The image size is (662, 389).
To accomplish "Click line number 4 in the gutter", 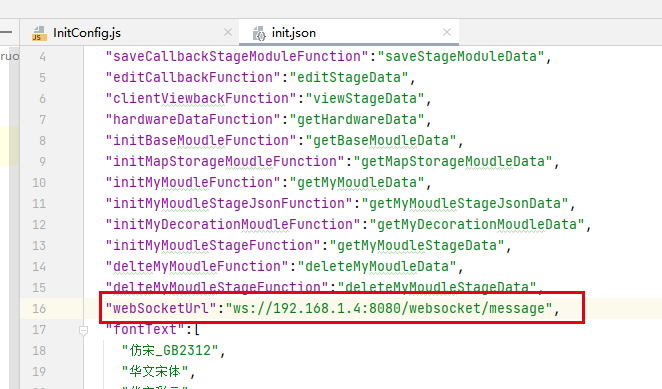I will (x=42, y=57).
